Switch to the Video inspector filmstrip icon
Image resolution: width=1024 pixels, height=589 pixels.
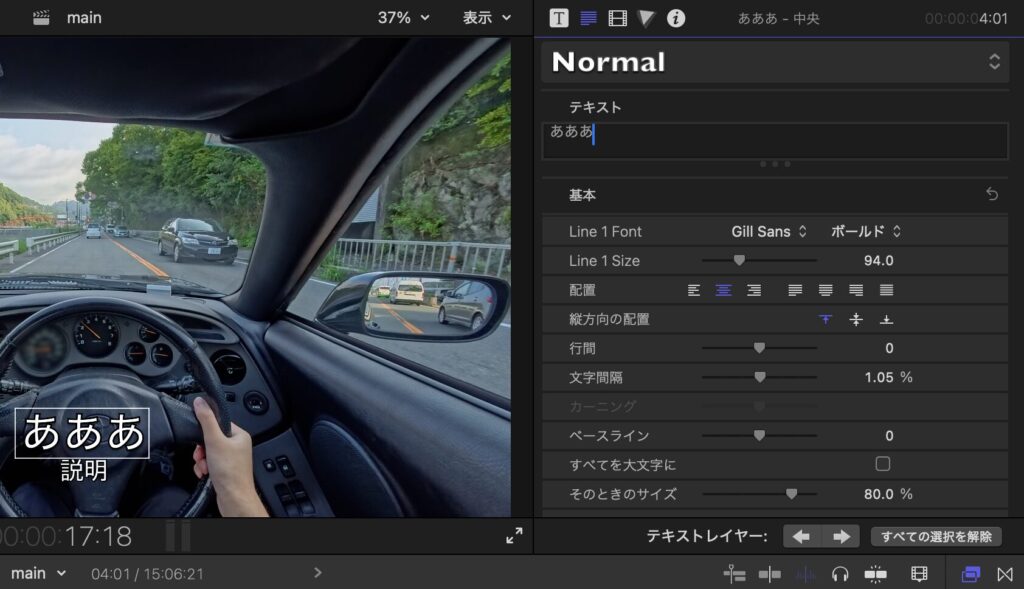618,18
